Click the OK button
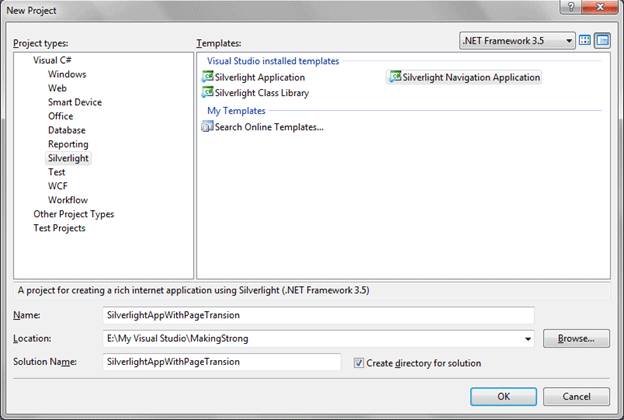 503,397
